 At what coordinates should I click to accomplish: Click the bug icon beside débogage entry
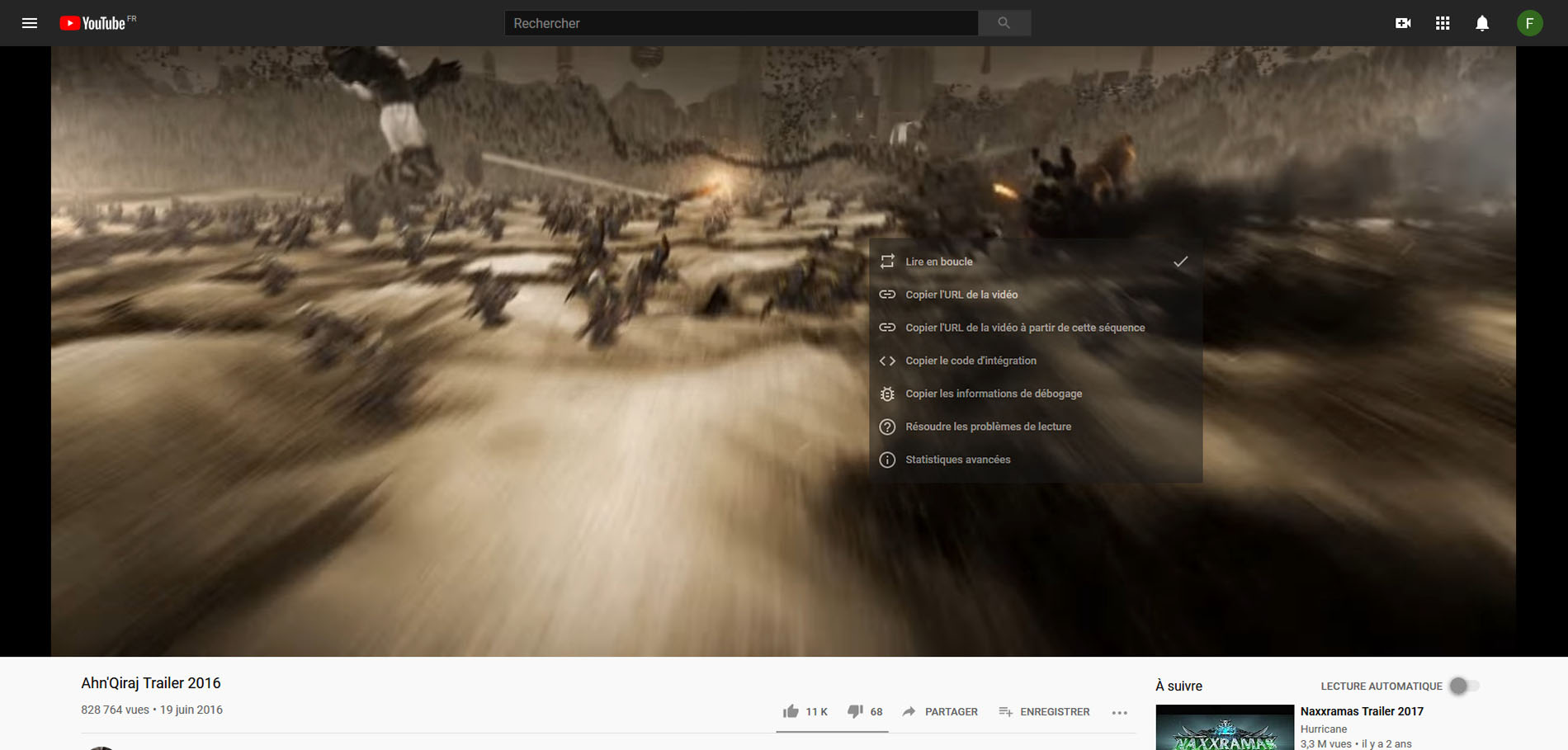(887, 394)
